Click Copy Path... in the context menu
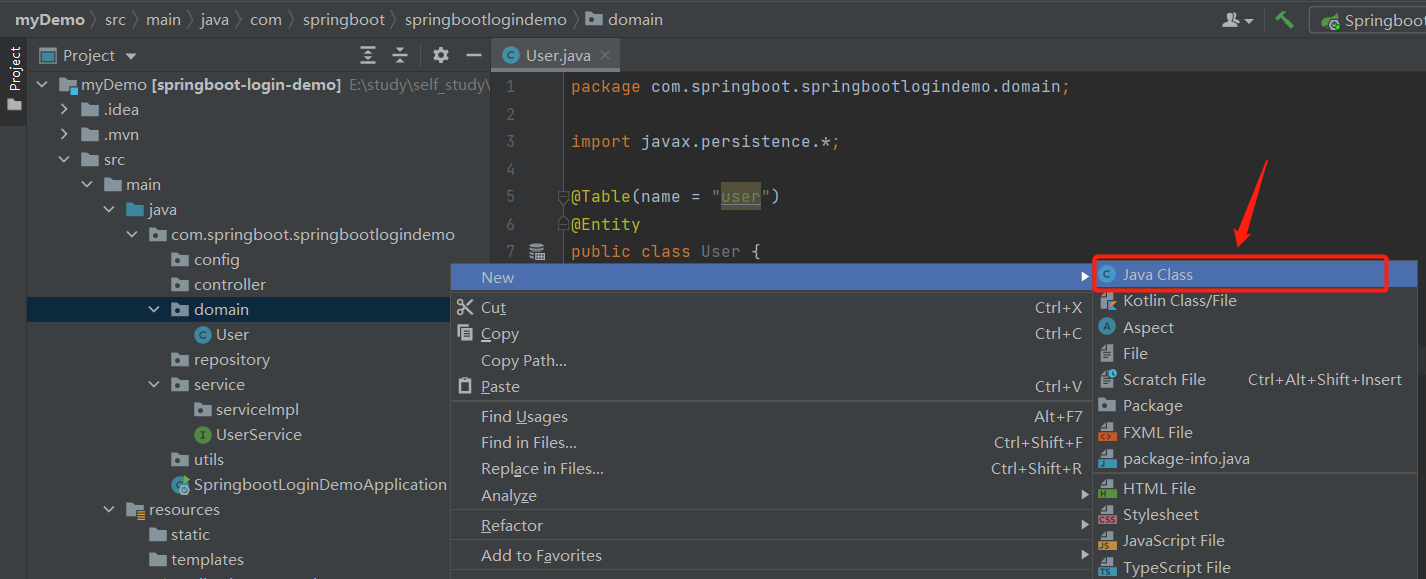1426x579 pixels. pyautogui.click(x=524, y=361)
